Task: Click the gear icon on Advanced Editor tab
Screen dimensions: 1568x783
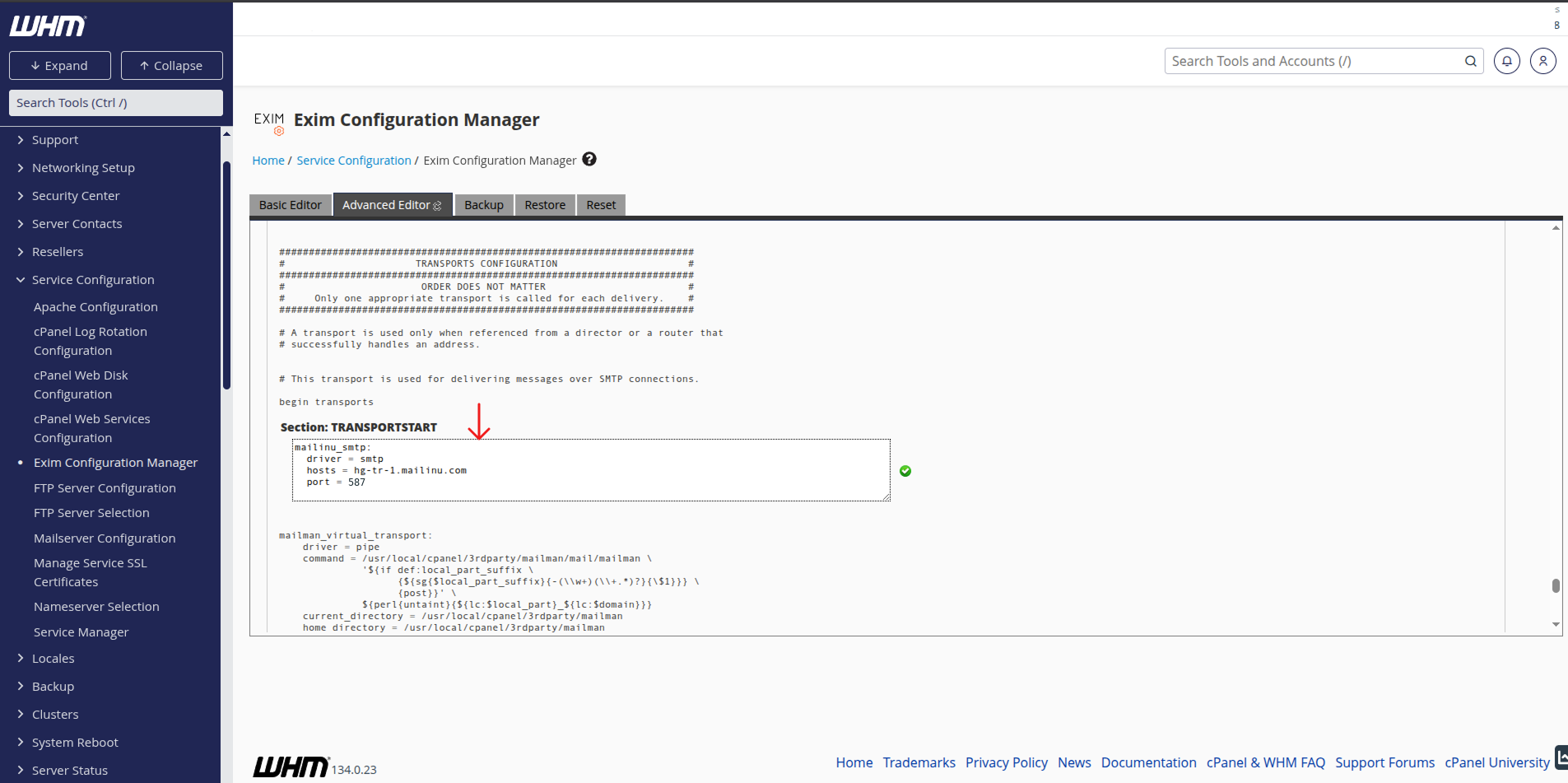Action: [437, 206]
